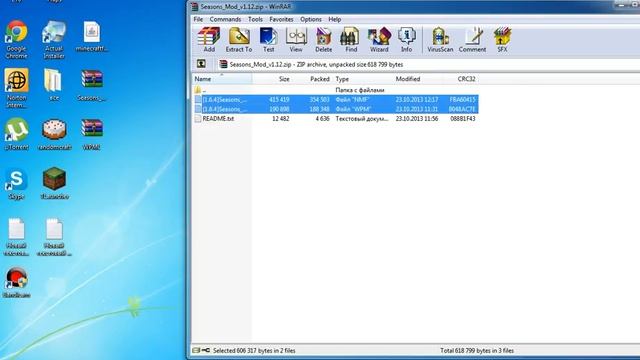This screenshot has width=640, height=360.
Task: Select the README.txt file row
Action: 335,118
